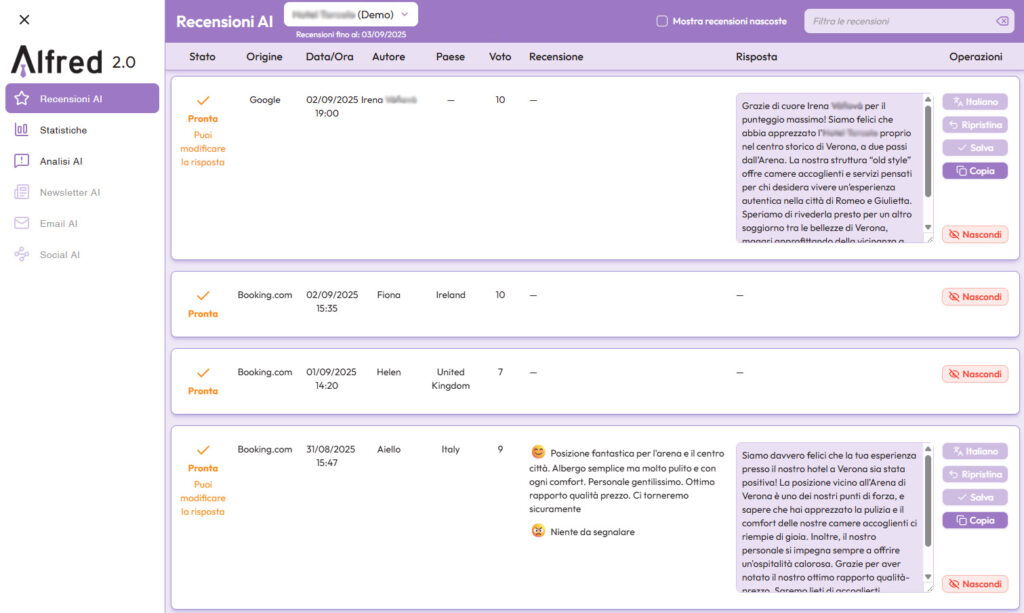Open Italiano language selector for Aiello review
Screen dimensions: 1024x613
974,451
